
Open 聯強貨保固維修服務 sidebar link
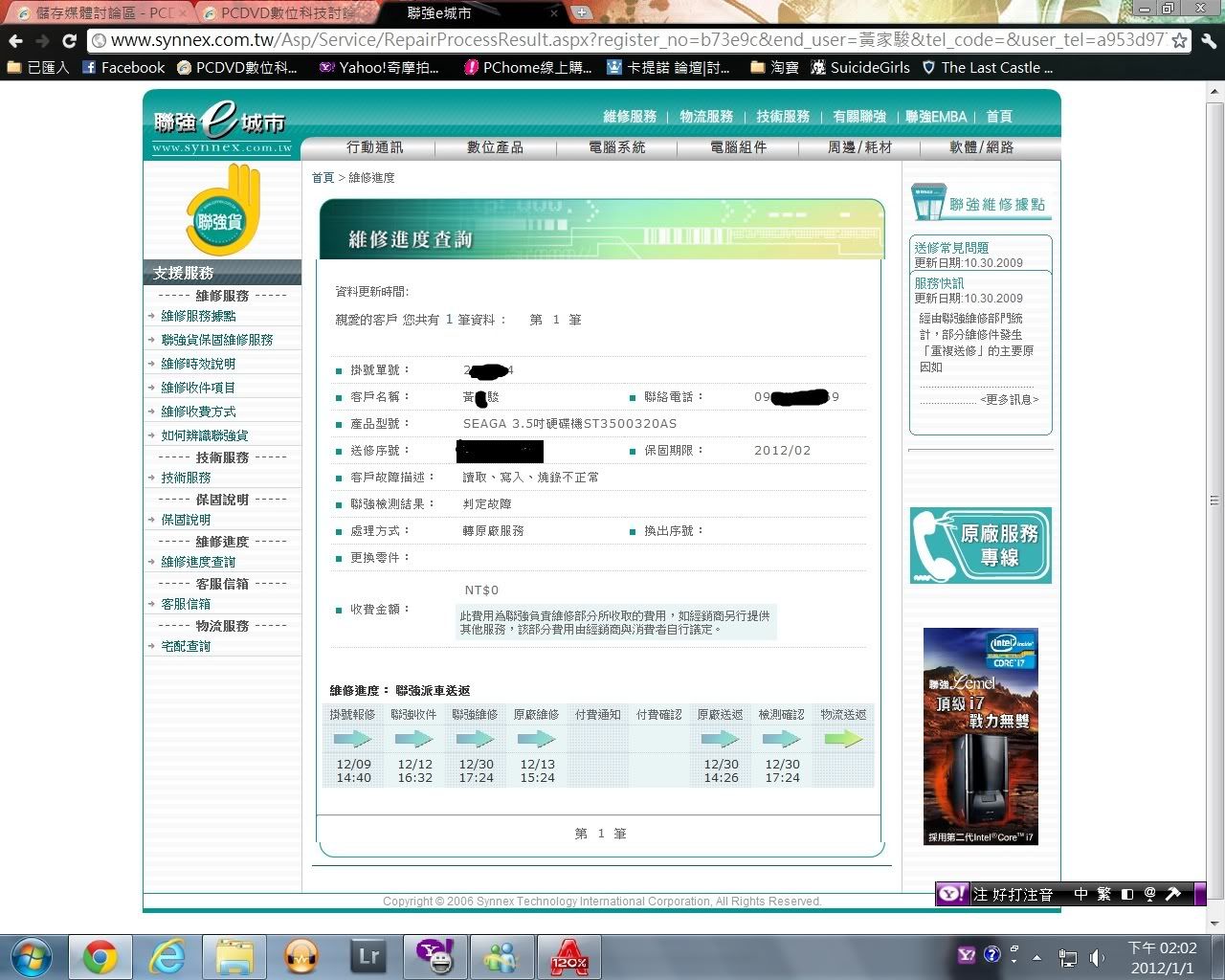click(217, 340)
